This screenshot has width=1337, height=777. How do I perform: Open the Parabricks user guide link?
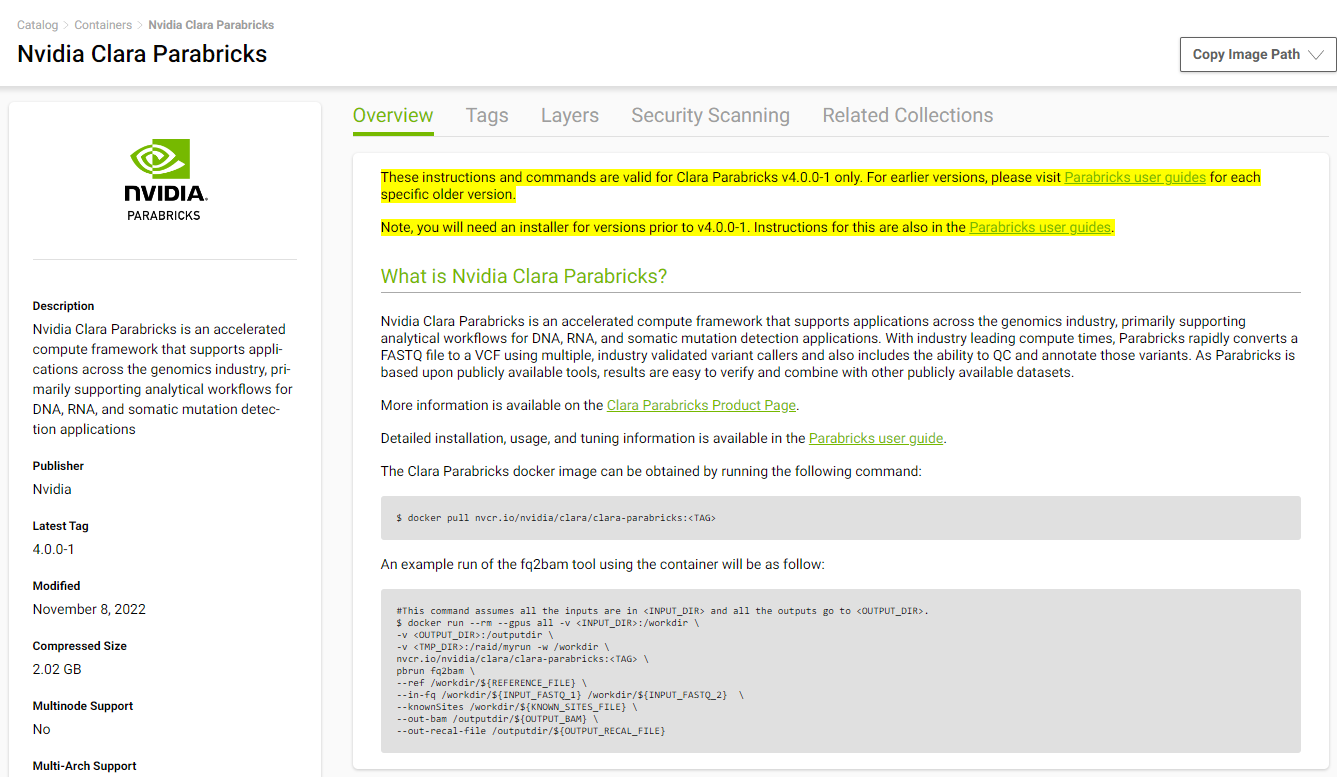[876, 438]
